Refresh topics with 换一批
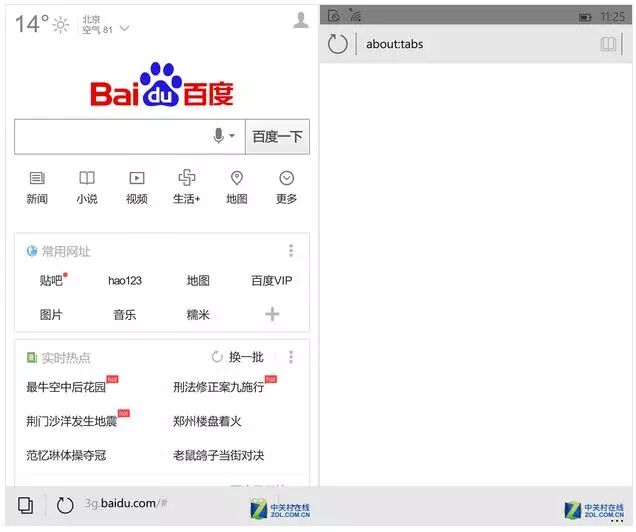This screenshot has width=636, height=532. pyautogui.click(x=238, y=357)
